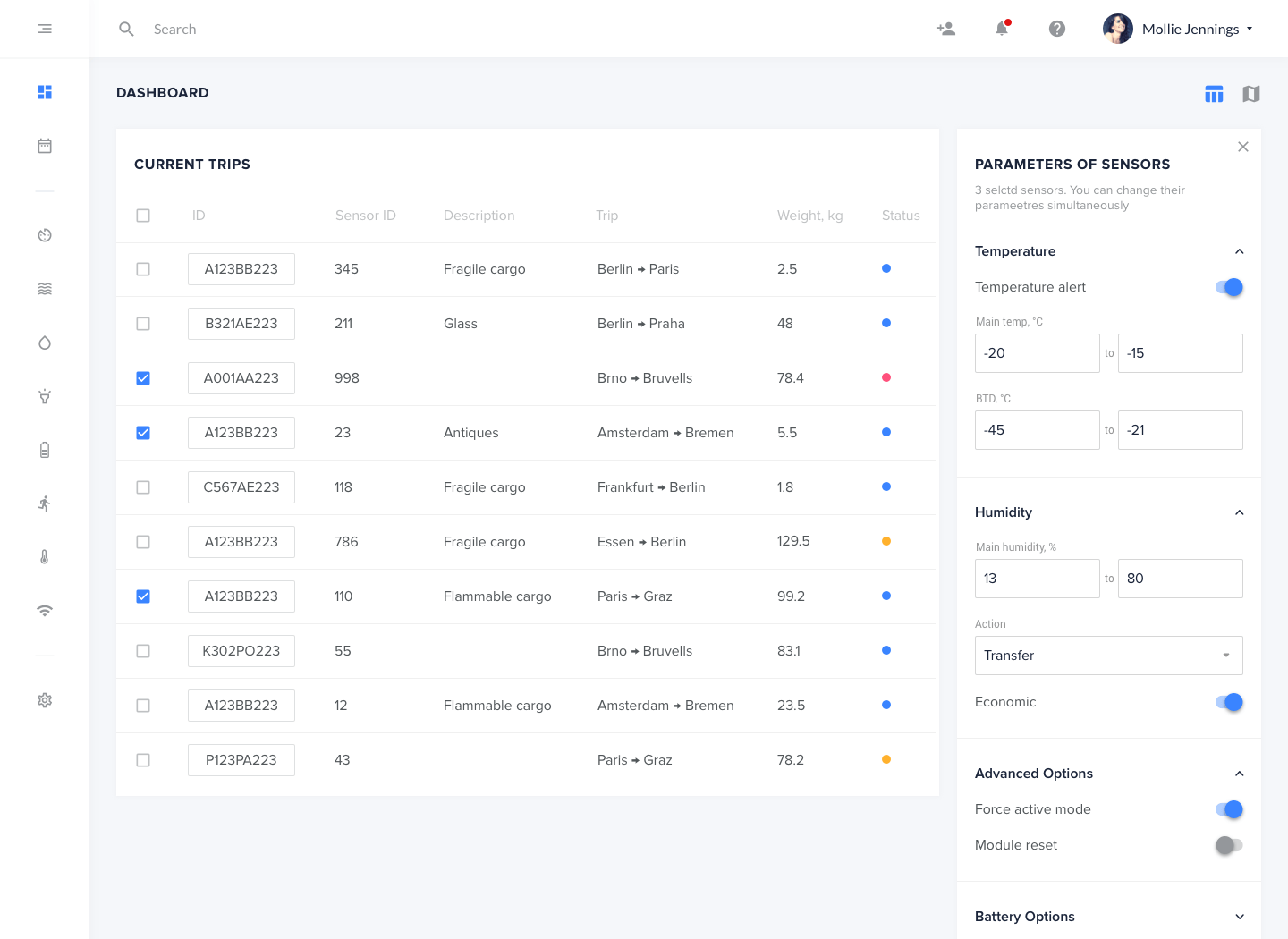The width and height of the screenshot is (1288, 939).
Task: Enable the Module reset toggle
Action: (1228, 845)
